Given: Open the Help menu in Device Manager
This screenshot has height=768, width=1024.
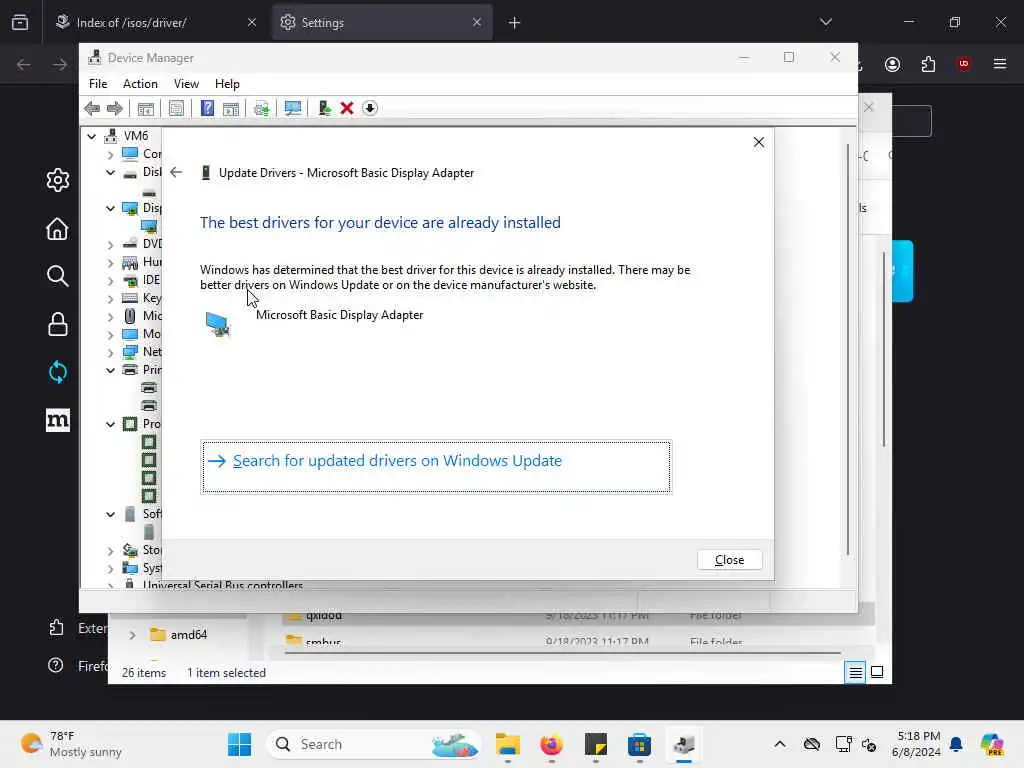Looking at the screenshot, I should point(227,84).
